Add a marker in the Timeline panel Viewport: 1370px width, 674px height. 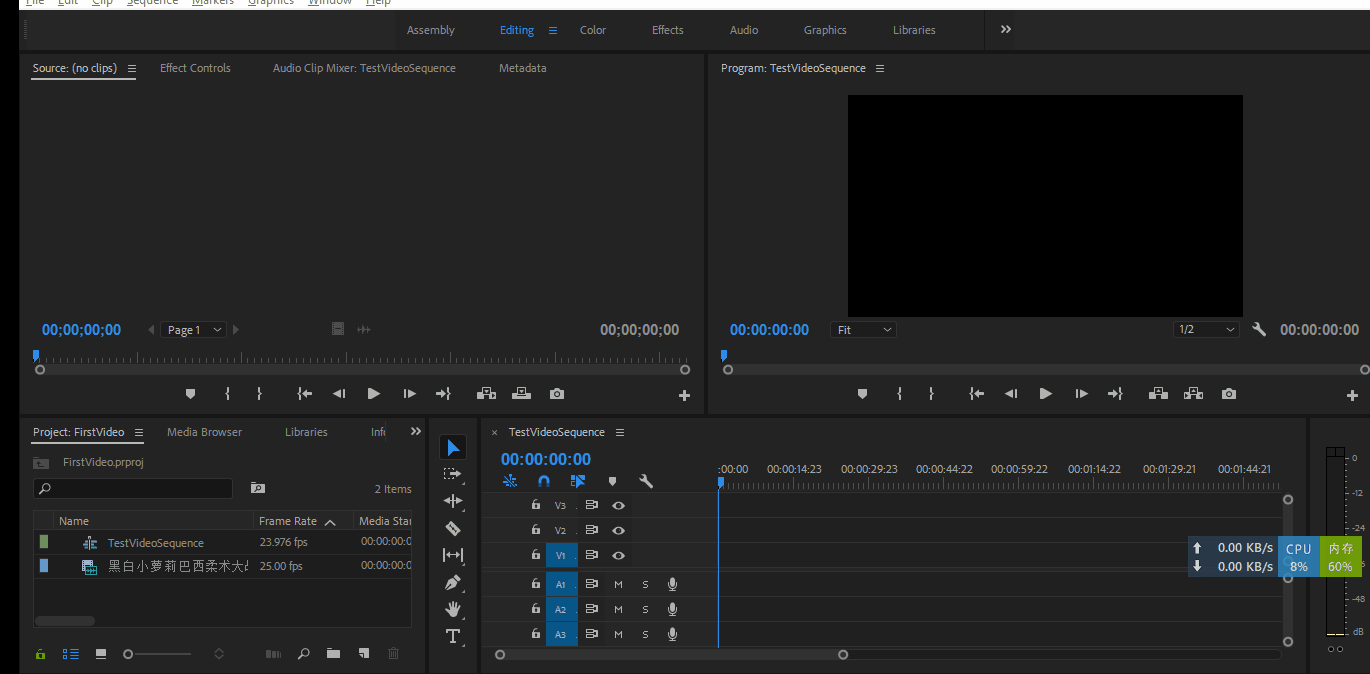(612, 481)
